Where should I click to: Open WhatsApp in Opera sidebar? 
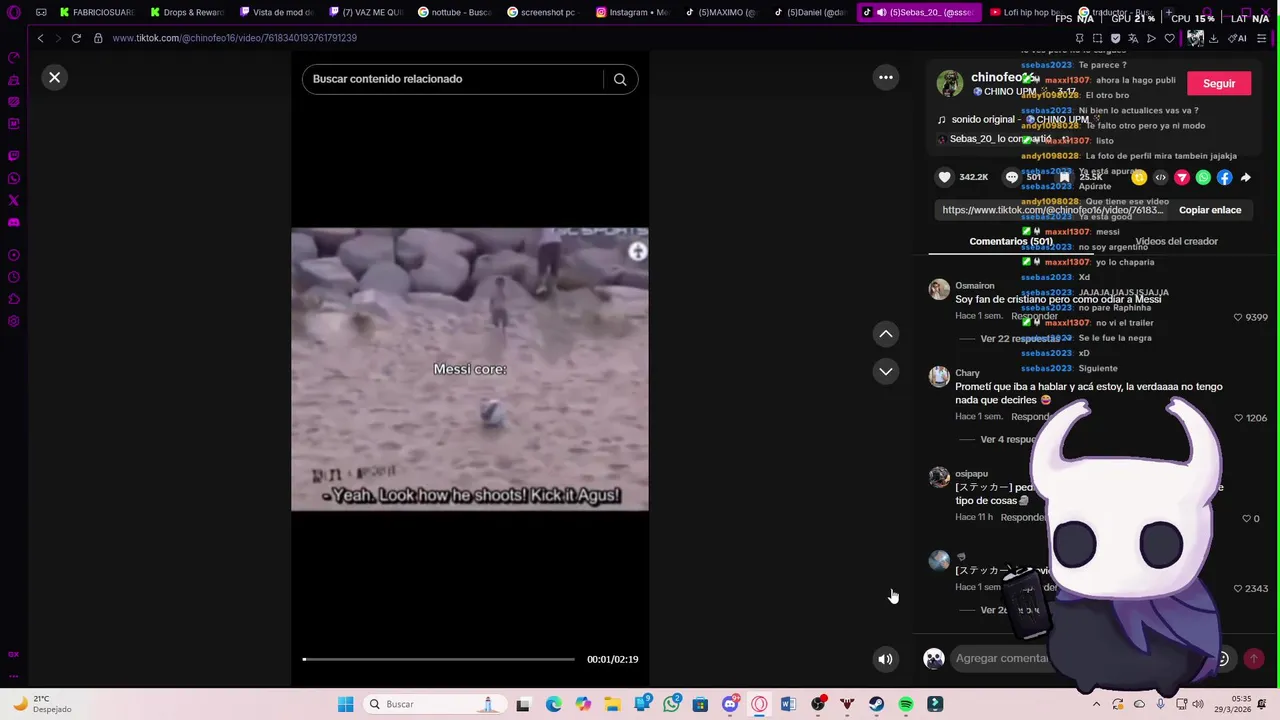pyautogui.click(x=14, y=179)
